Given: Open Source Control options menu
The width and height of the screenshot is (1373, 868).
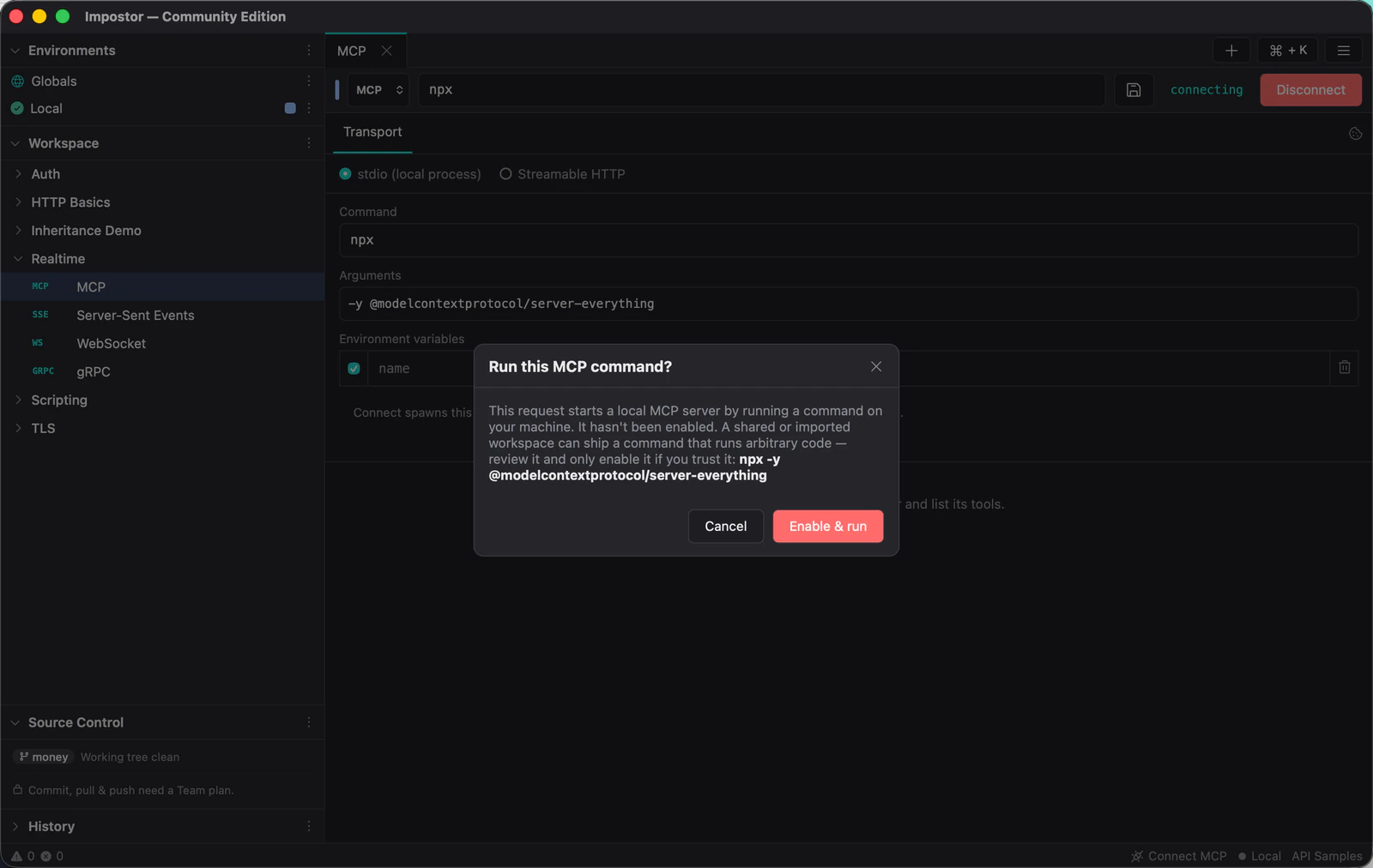Looking at the screenshot, I should [x=309, y=722].
